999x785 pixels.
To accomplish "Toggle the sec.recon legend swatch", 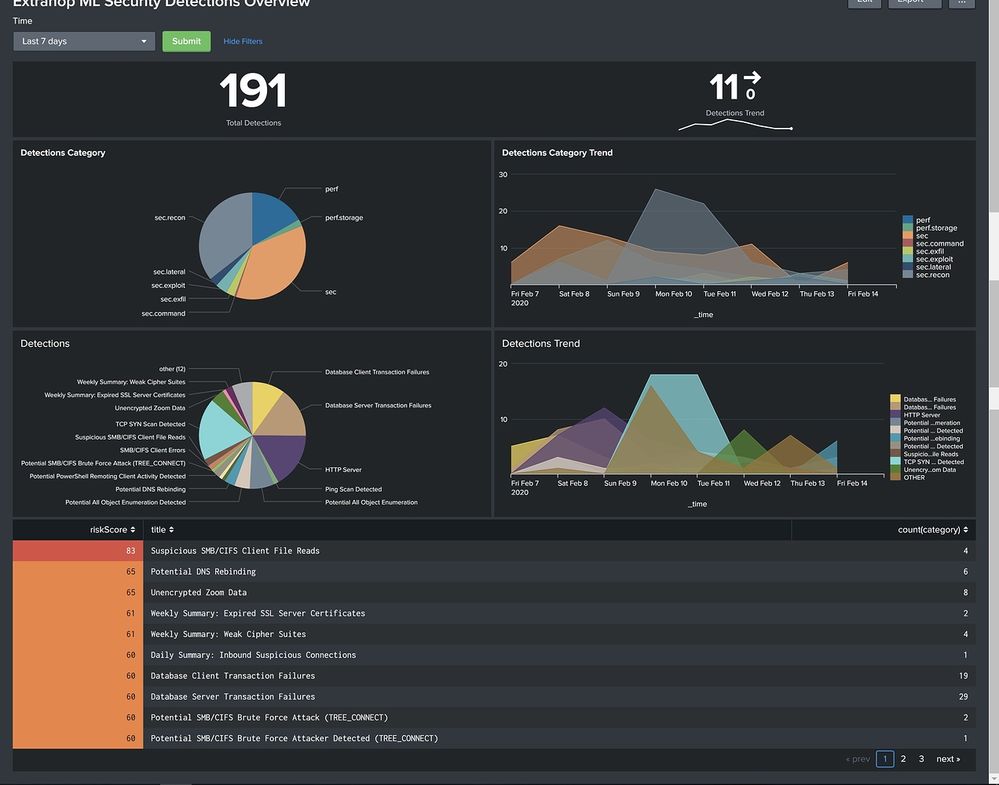I will click(x=908, y=274).
